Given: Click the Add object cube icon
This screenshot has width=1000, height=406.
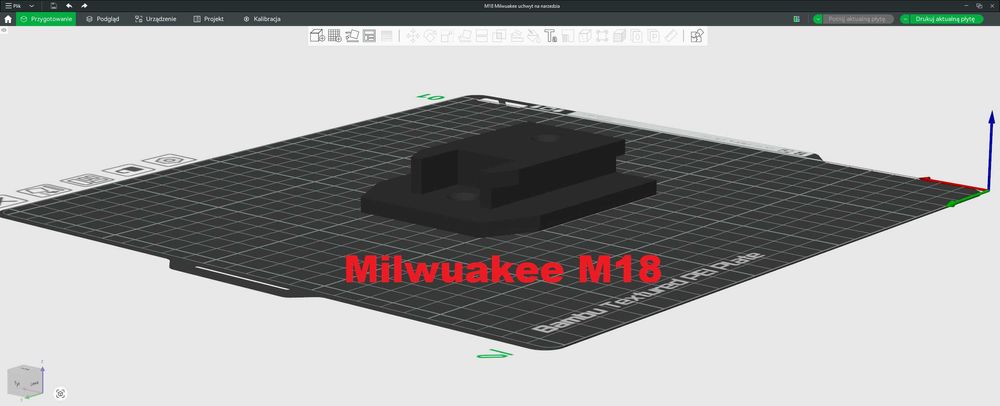Looking at the screenshot, I should click(x=317, y=36).
